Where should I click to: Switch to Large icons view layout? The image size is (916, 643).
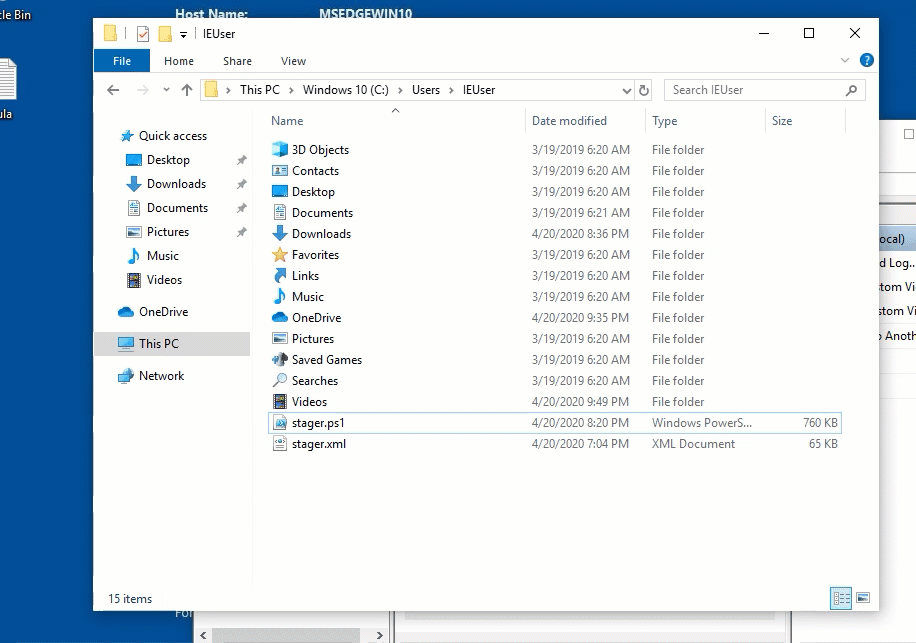point(863,598)
